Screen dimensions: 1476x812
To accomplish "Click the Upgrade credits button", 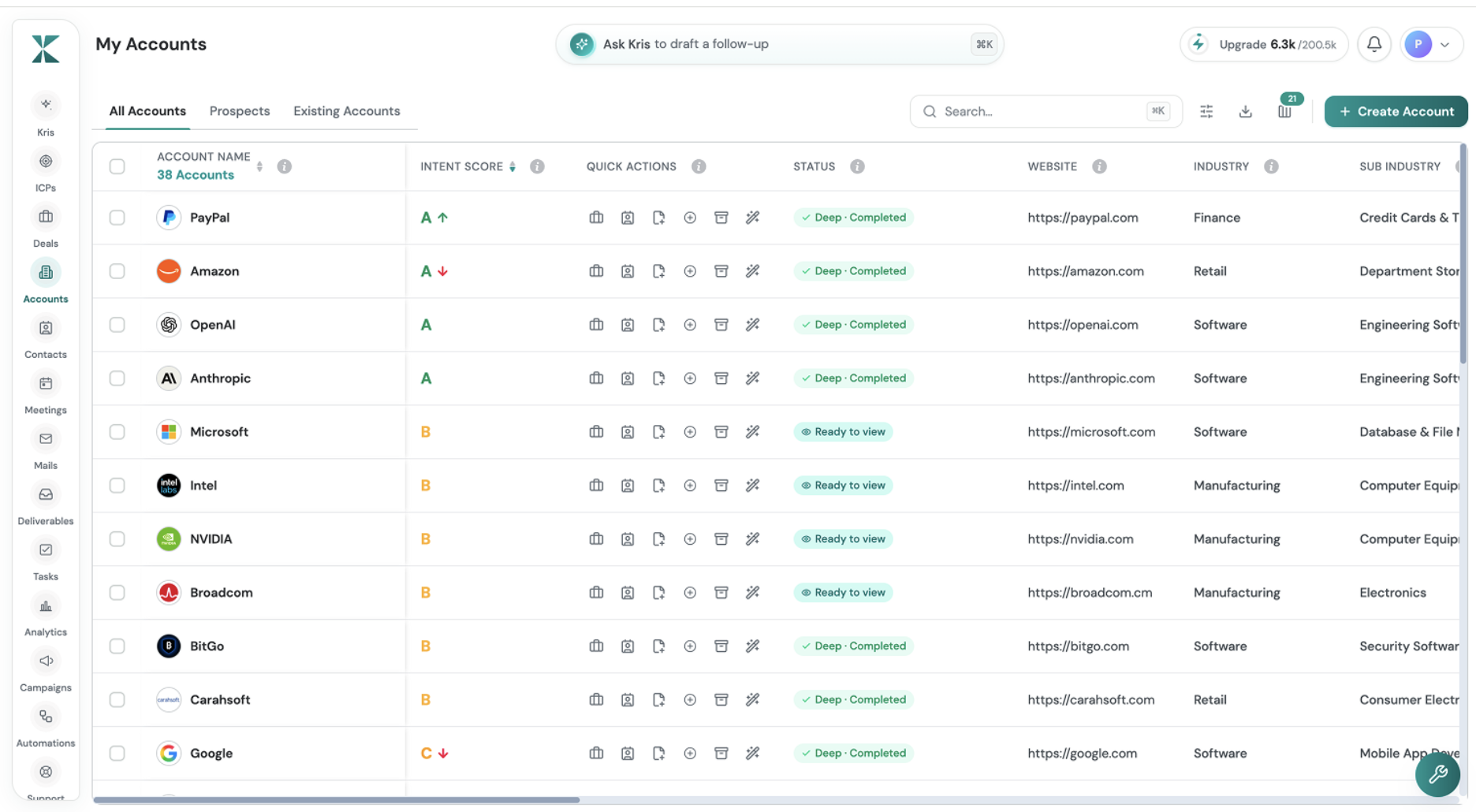I will (x=1265, y=44).
